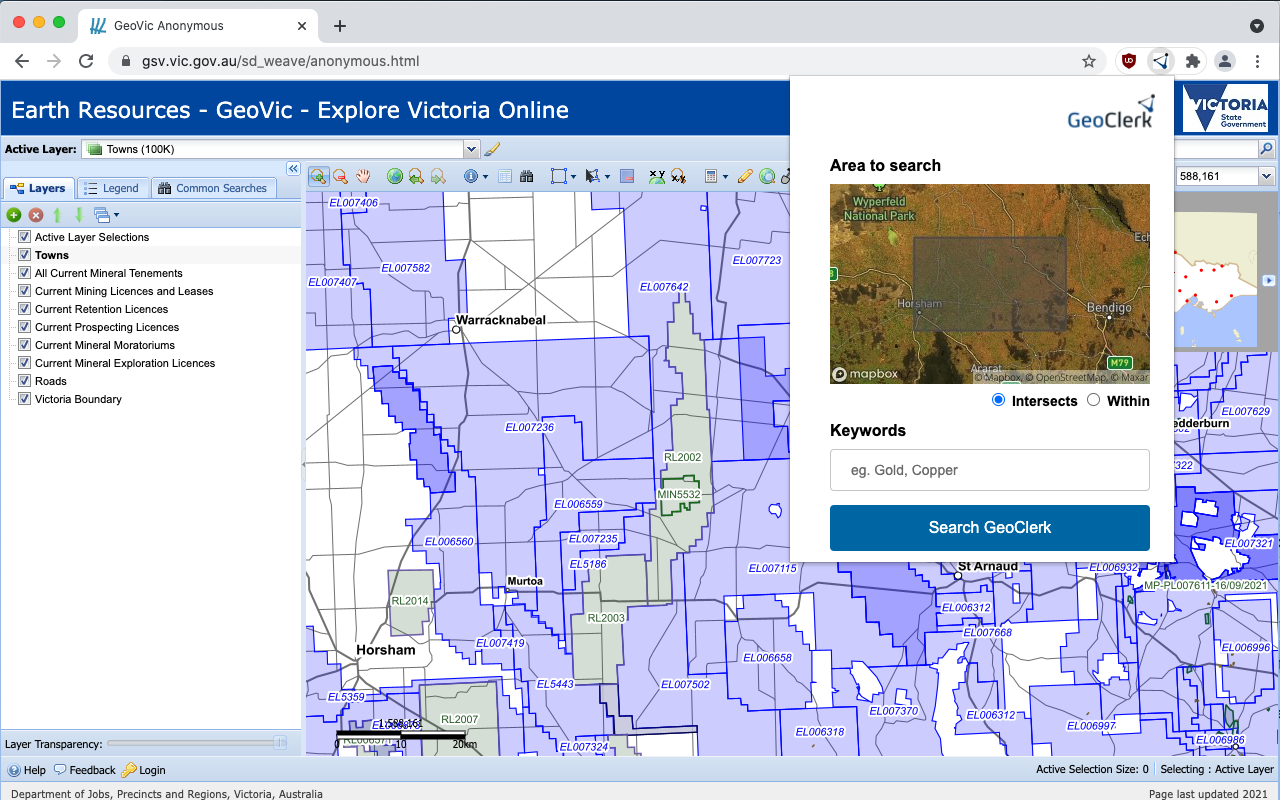Open Chrome Extensions puzzle icon
Viewport: 1280px width, 800px height.
pos(1192,61)
